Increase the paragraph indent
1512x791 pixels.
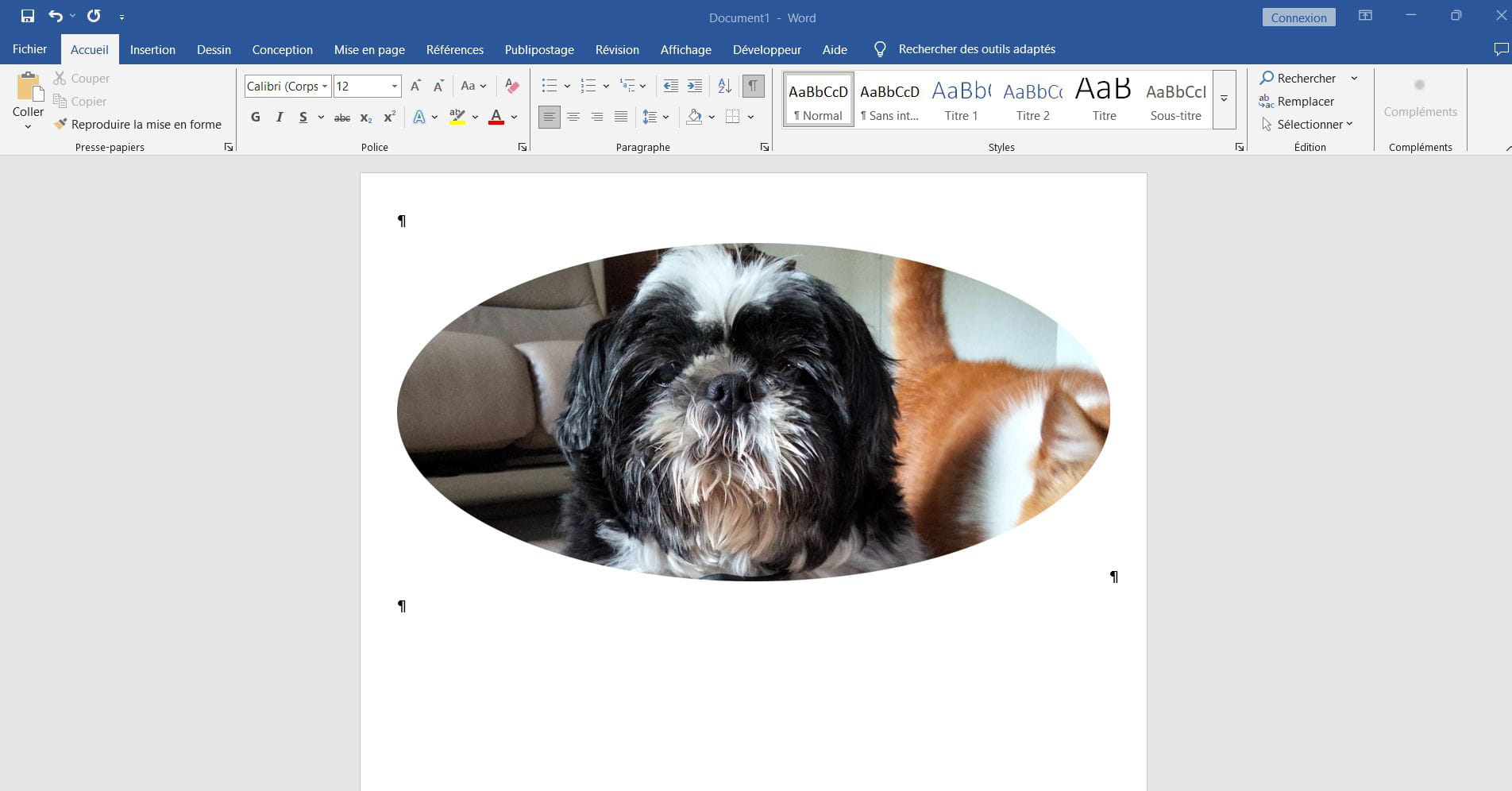[x=695, y=86]
